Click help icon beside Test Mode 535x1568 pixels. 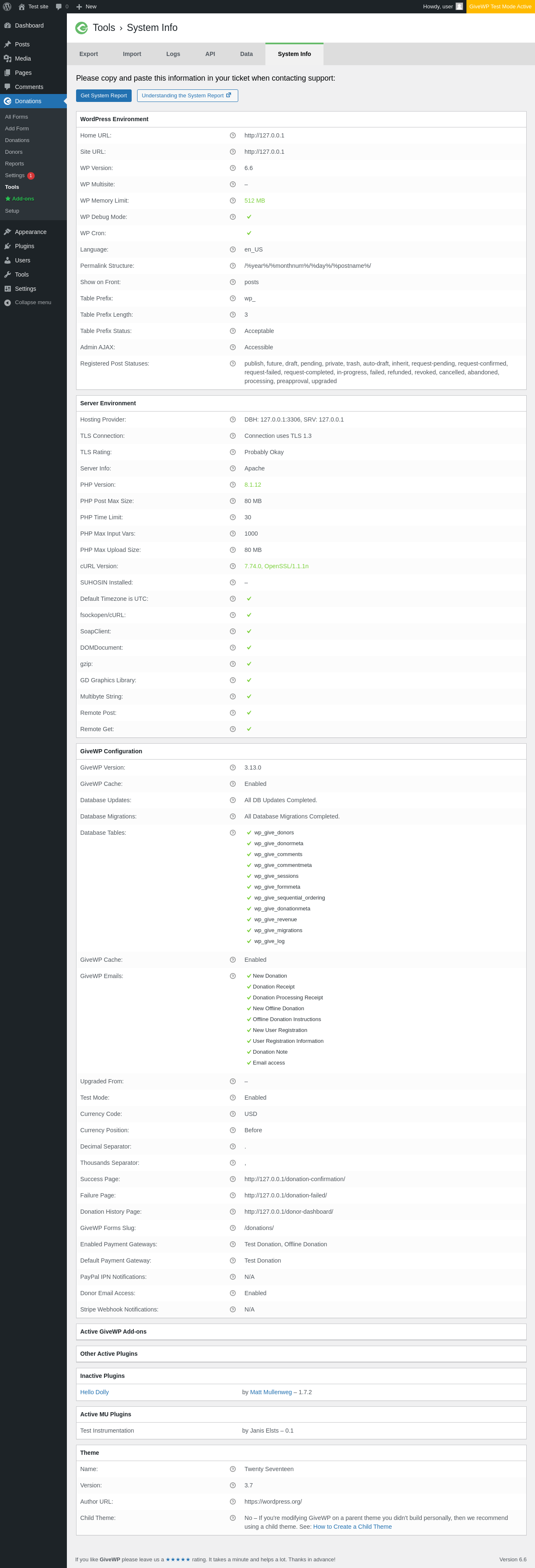(x=232, y=1098)
